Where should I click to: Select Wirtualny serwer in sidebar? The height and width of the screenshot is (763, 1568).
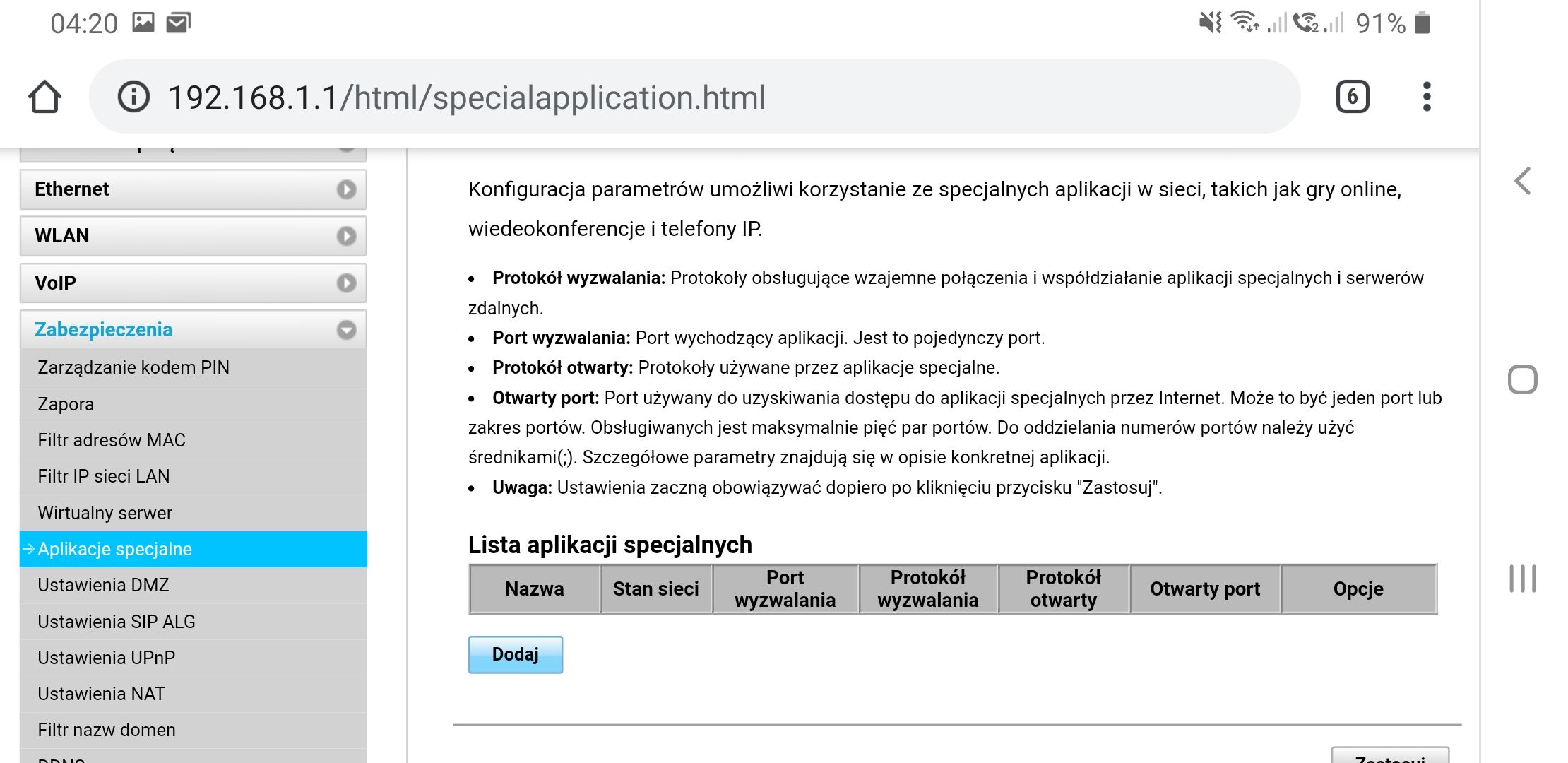click(105, 513)
